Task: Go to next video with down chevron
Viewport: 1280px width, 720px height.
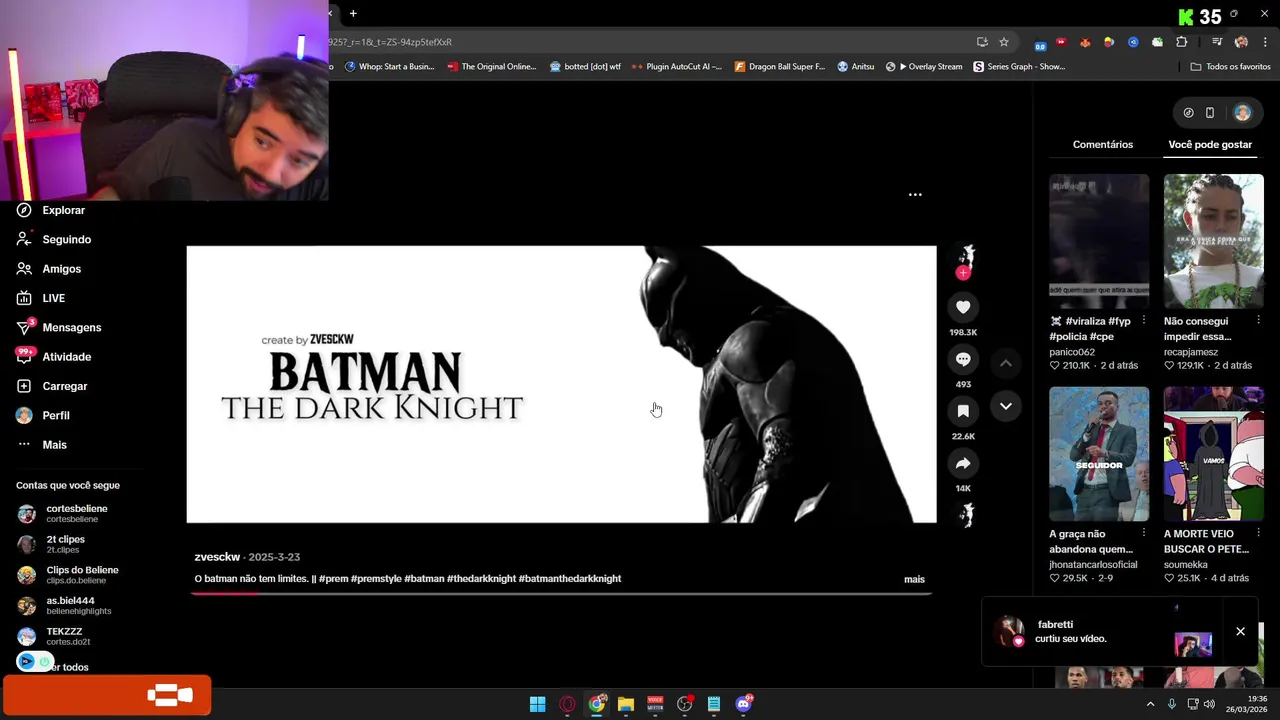Action: pos(1006,406)
